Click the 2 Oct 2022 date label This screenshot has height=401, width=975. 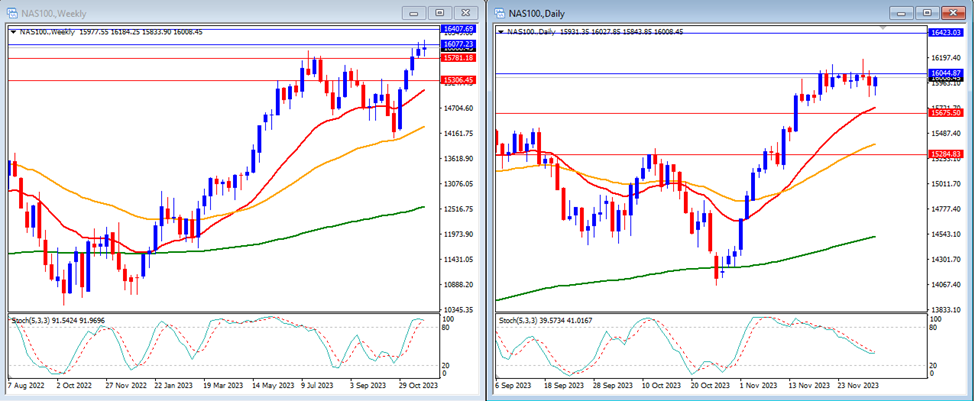pos(74,385)
